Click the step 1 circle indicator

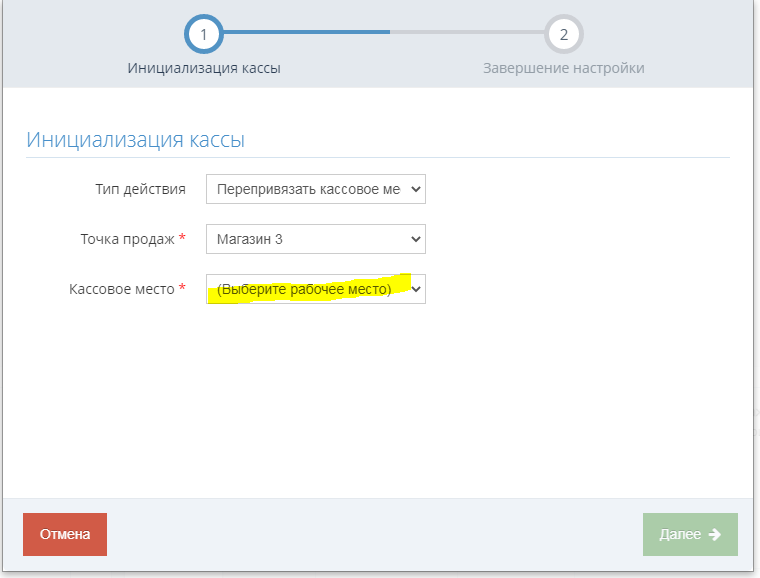[204, 34]
